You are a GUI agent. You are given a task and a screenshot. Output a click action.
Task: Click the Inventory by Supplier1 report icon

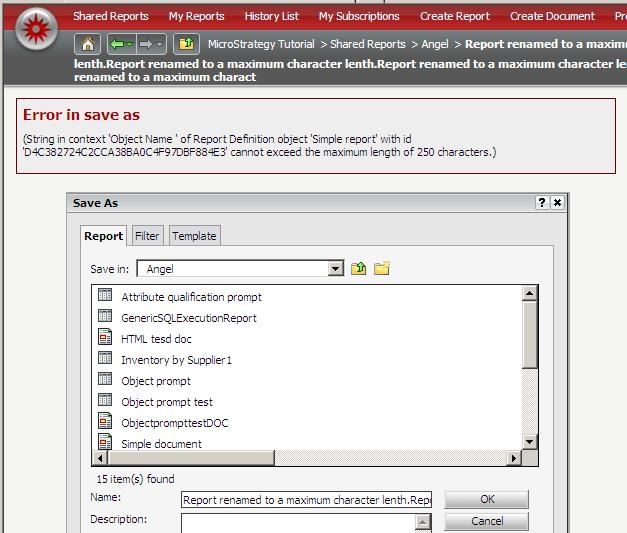[x=105, y=358]
